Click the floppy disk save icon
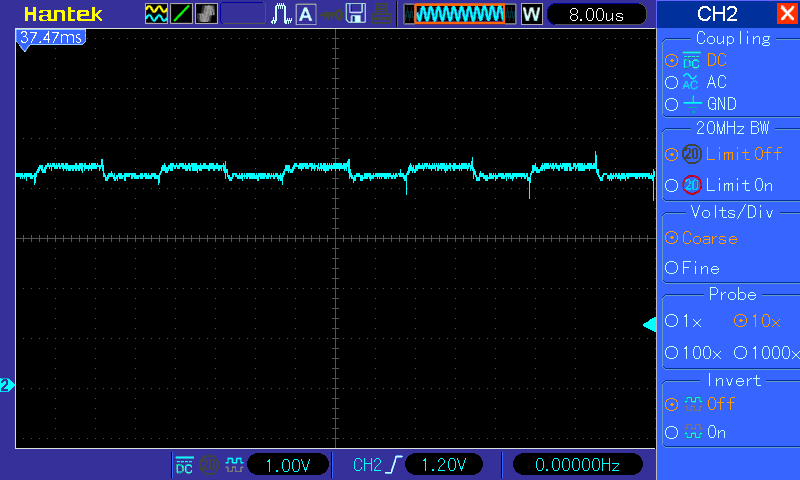The width and height of the screenshot is (800, 480). point(356,14)
